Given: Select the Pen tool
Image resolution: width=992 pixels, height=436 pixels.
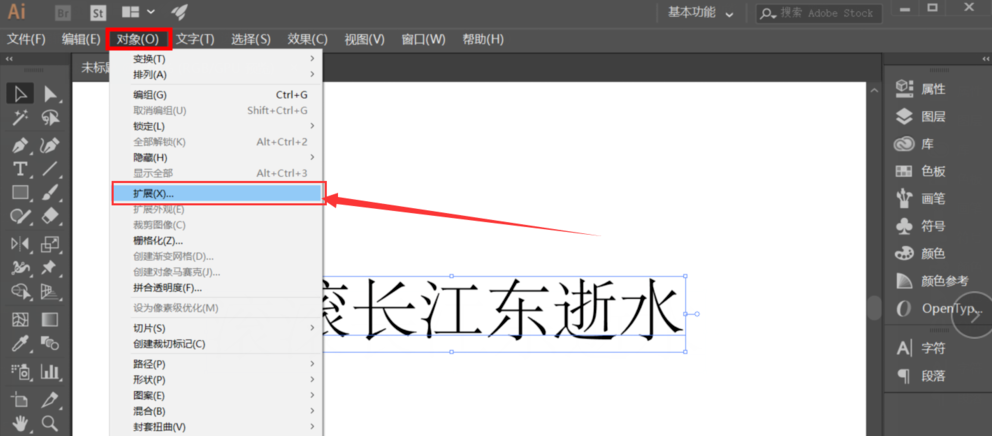Looking at the screenshot, I should click(x=20, y=145).
